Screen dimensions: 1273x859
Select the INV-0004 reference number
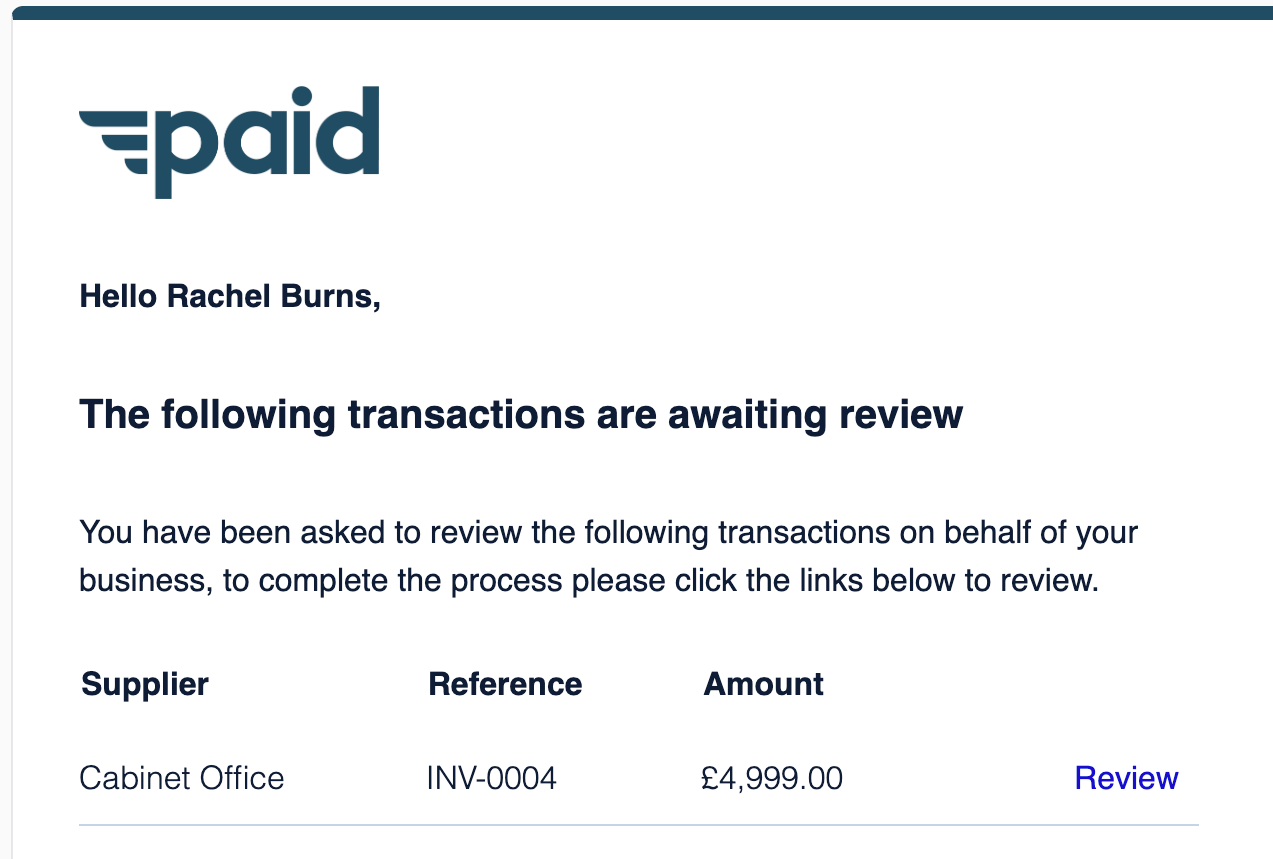point(492,778)
